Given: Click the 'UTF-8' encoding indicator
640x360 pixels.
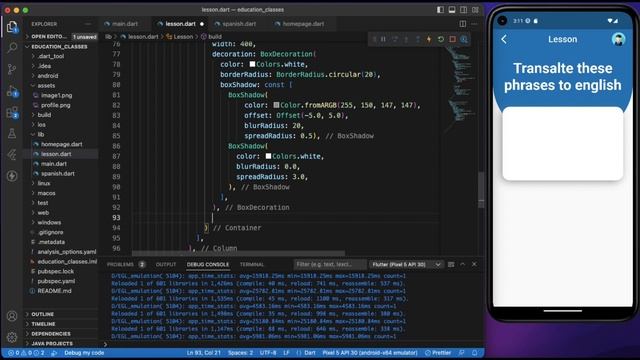Looking at the screenshot, I should (x=268, y=353).
